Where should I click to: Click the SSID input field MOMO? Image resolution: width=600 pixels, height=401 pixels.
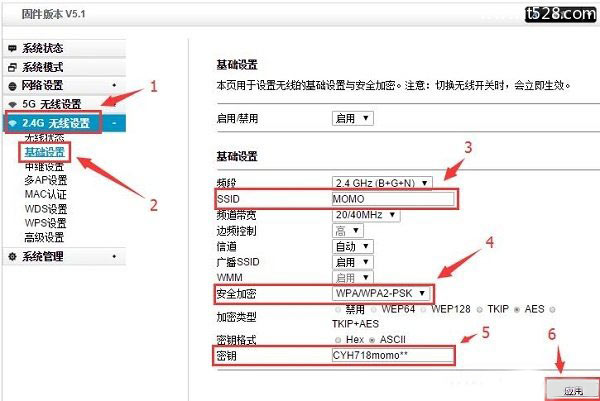(393, 199)
